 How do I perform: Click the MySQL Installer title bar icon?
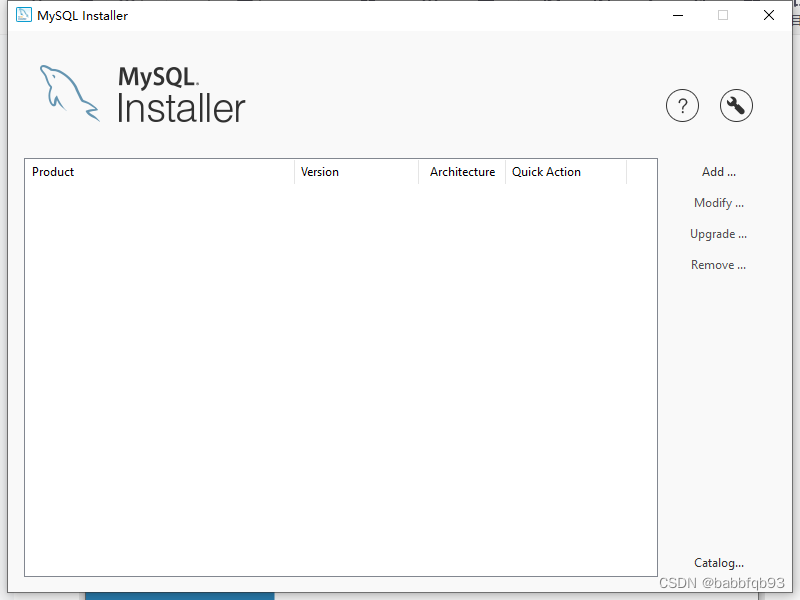(23, 15)
